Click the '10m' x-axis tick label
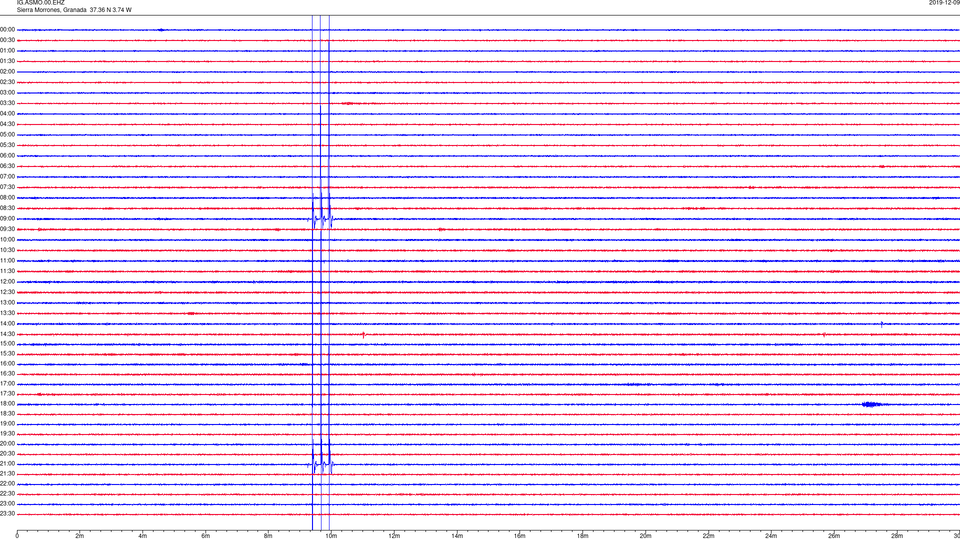Screen dimensions: 960x540 (x=331, y=536)
